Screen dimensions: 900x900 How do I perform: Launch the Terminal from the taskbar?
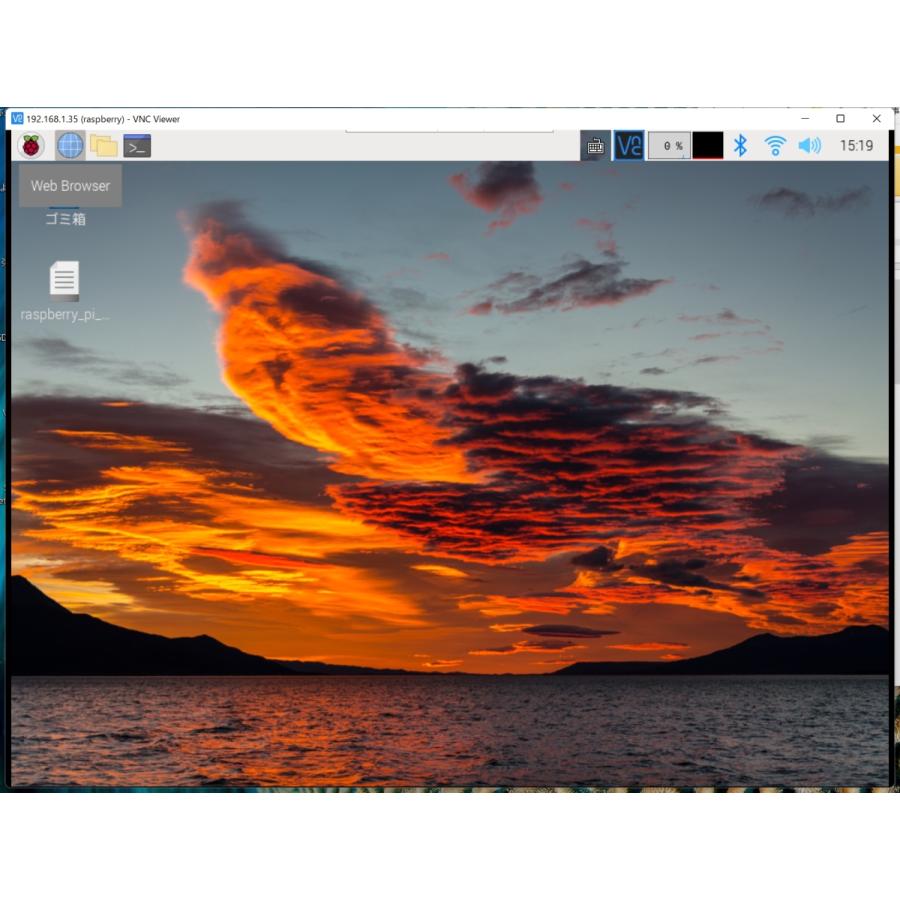coord(137,146)
